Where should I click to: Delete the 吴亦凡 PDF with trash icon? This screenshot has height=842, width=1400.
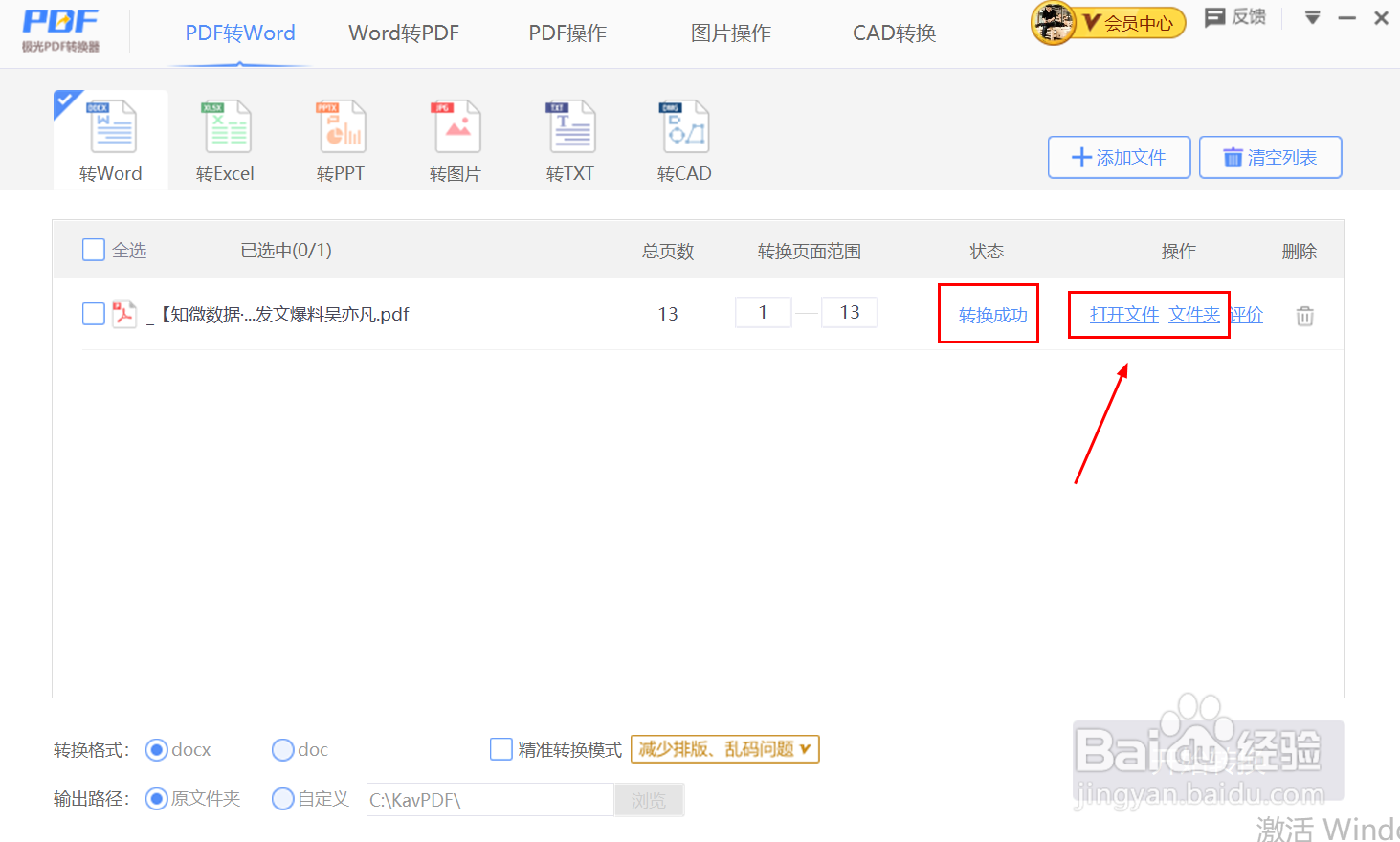coord(1303,314)
